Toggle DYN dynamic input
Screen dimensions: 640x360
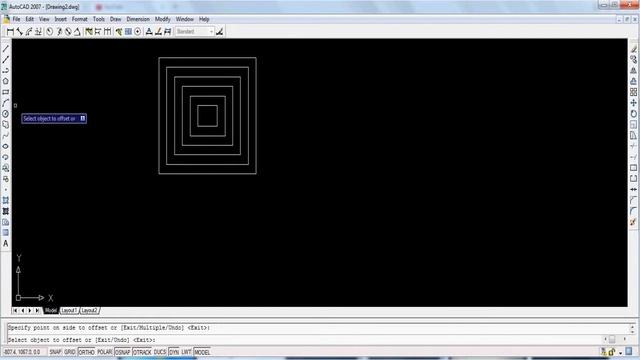click(x=174, y=352)
